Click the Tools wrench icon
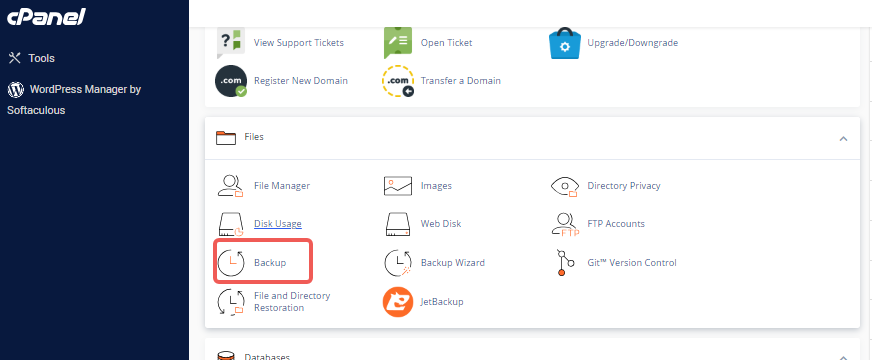The width and height of the screenshot is (872, 360). [x=15, y=58]
